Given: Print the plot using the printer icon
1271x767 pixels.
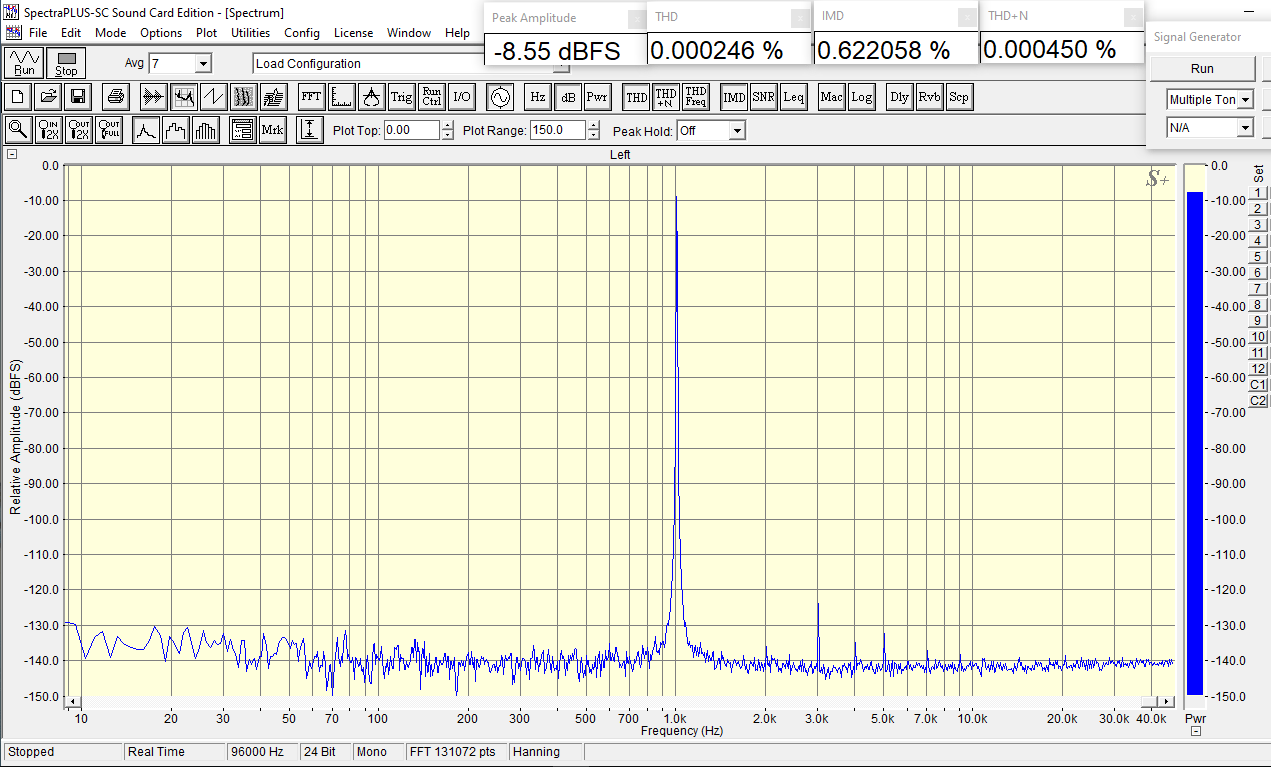Looking at the screenshot, I should (116, 97).
